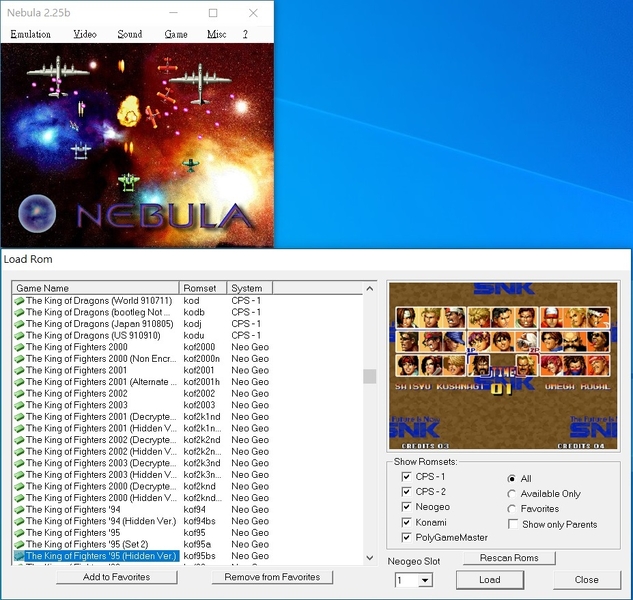Screen dimensions: 633x600
Task: Click the icon next to The King of Fighters '94
Action: pos(19,510)
